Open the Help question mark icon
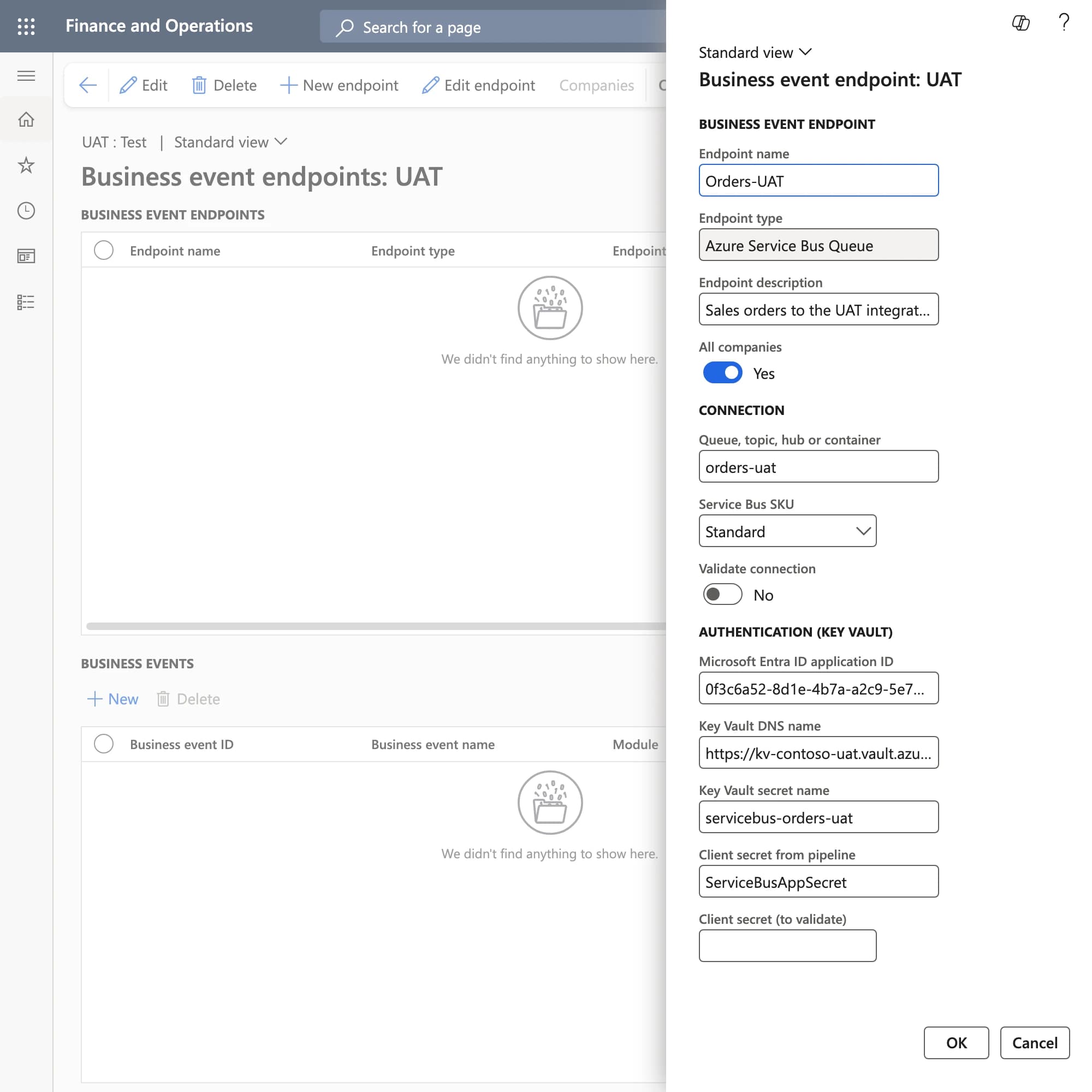1092x1092 pixels. point(1064,22)
